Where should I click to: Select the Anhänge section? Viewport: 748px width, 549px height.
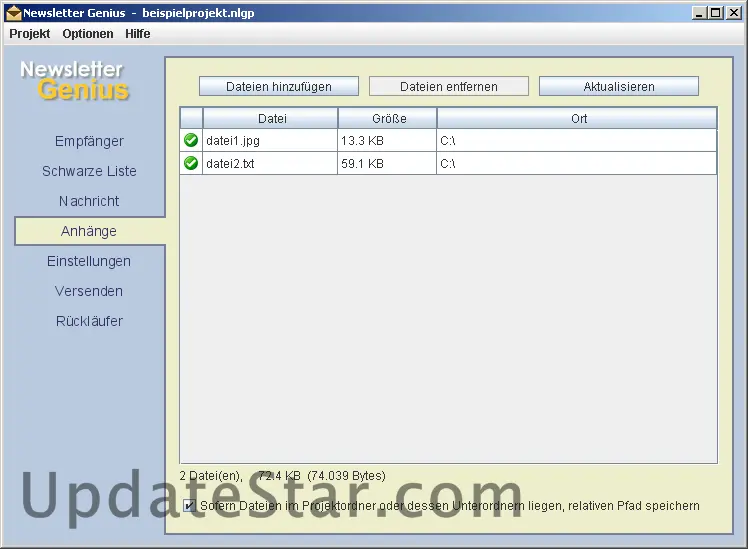[x=90, y=231]
